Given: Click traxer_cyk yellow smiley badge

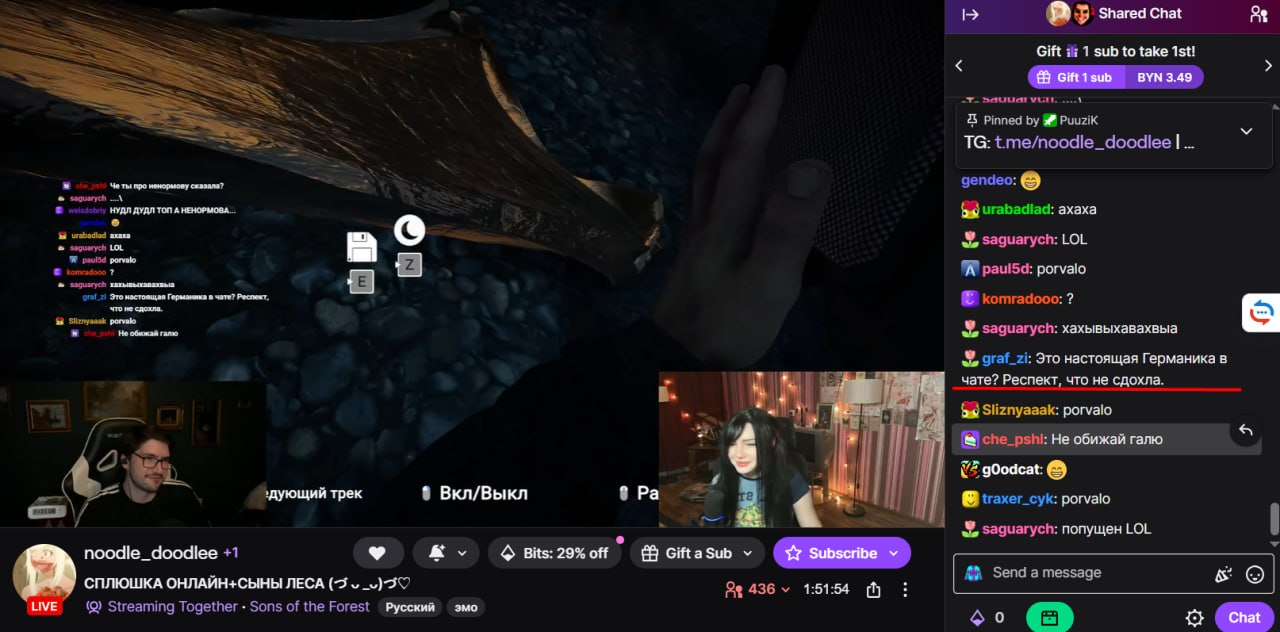Looking at the screenshot, I should pos(969,499).
